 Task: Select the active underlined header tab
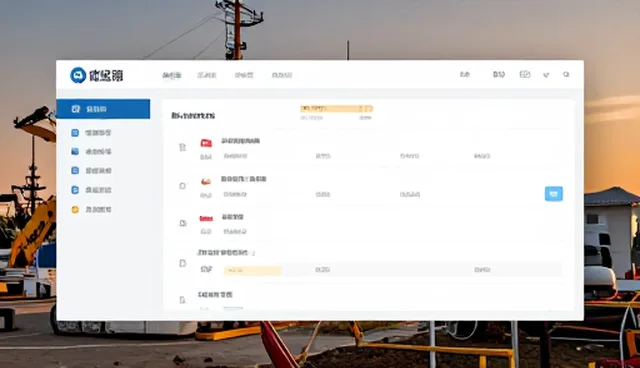172,75
